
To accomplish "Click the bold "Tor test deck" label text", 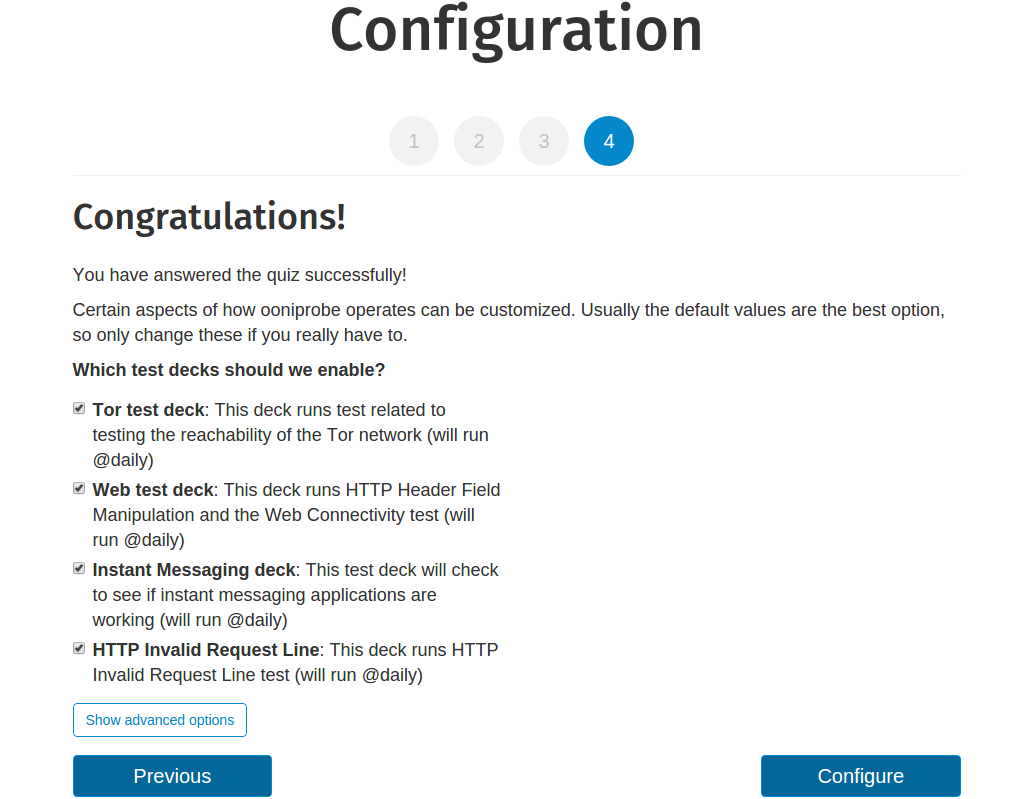I will pyautogui.click(x=148, y=410).
